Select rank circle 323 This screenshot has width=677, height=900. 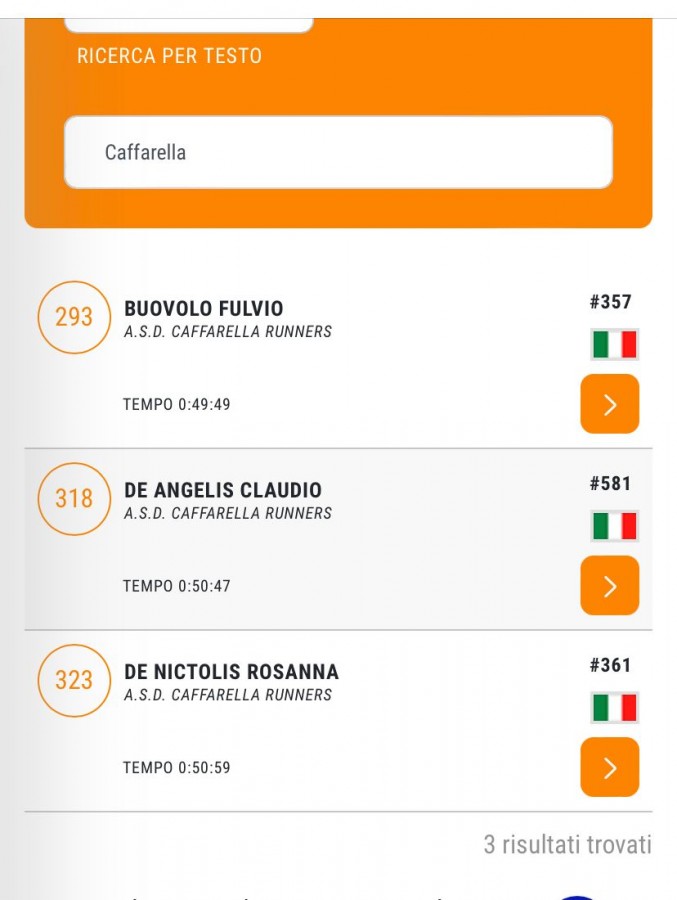[73, 680]
